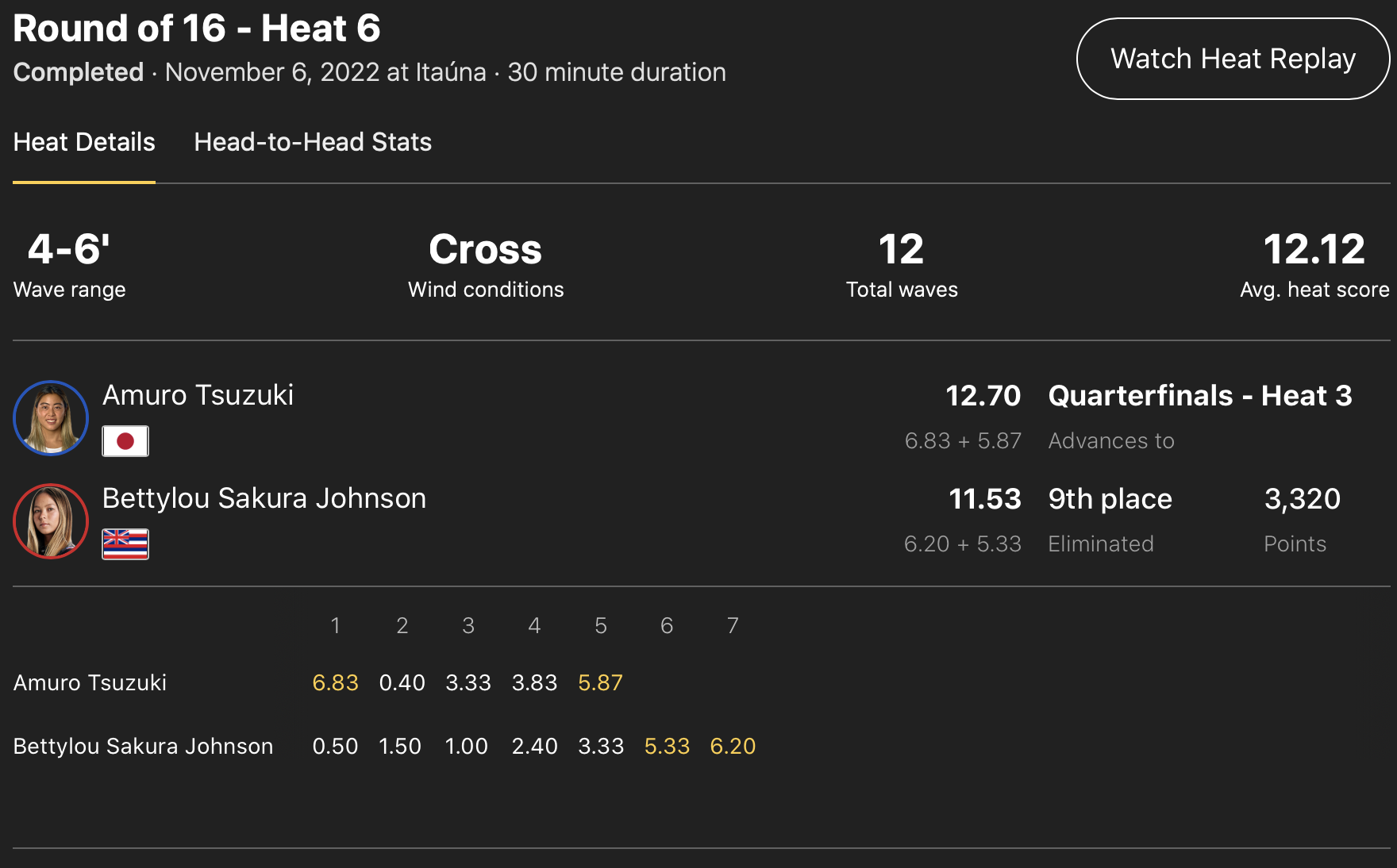Click Bettylou's 6.20 wave score

[733, 747]
